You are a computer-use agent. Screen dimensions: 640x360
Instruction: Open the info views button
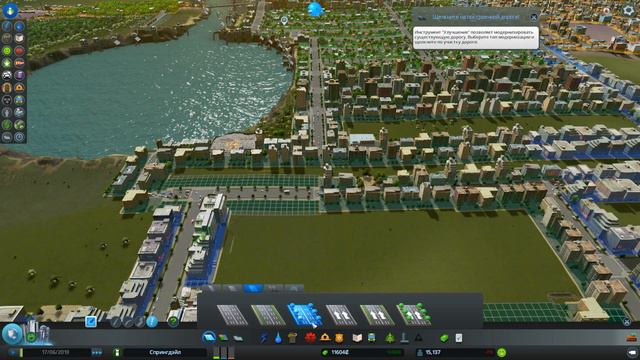(x=10, y=11)
